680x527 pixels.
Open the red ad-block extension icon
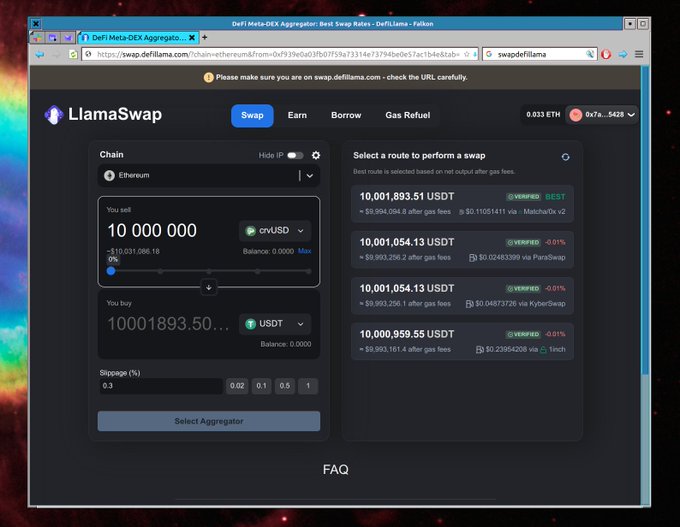click(606, 54)
